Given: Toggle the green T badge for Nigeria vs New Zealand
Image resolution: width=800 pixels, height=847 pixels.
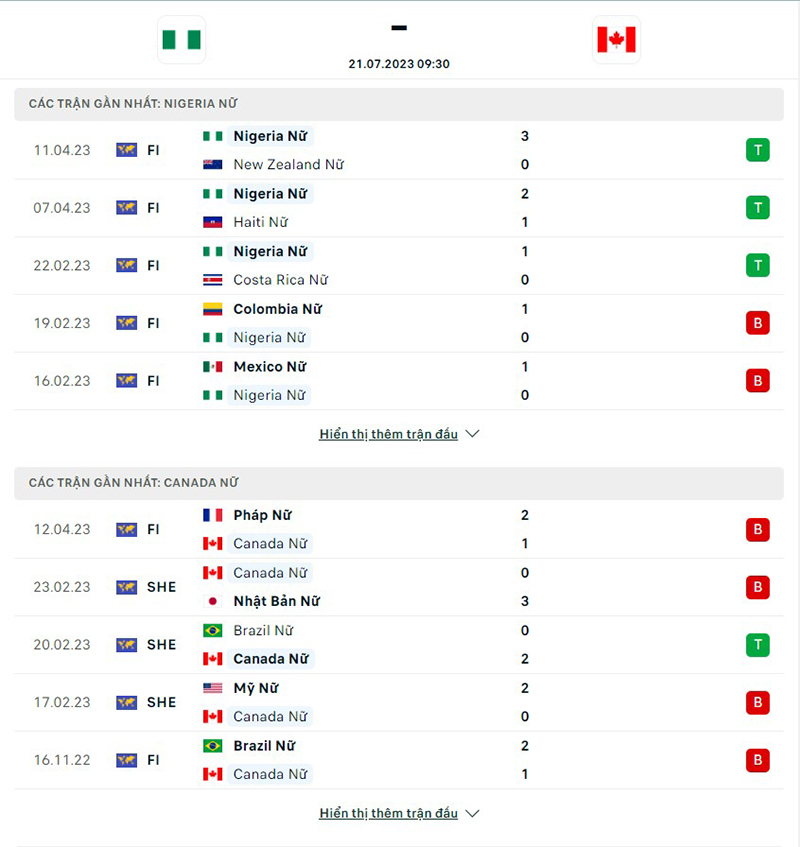Looking at the screenshot, I should tap(757, 150).
